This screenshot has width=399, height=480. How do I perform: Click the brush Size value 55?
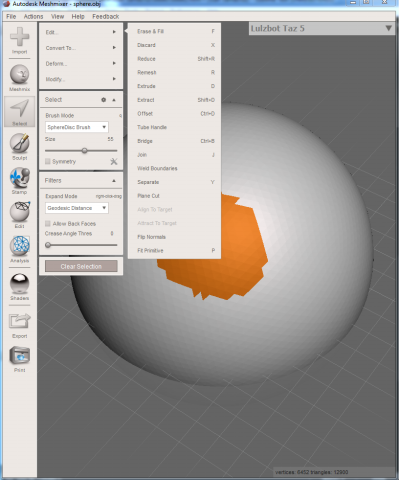(110, 139)
